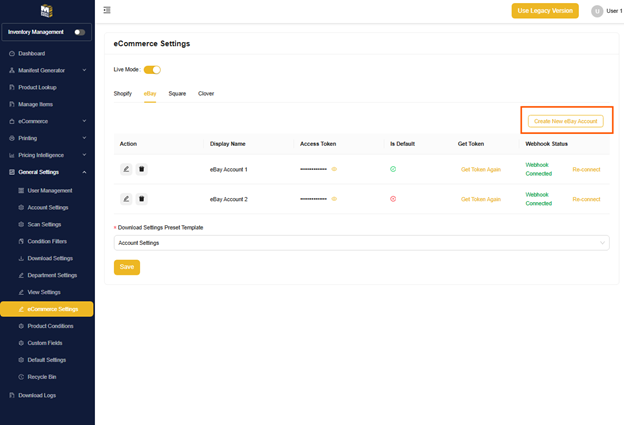This screenshot has width=624, height=425.
Task: Open the Download Settings Preset Template dropdown
Action: pyautogui.click(x=361, y=243)
